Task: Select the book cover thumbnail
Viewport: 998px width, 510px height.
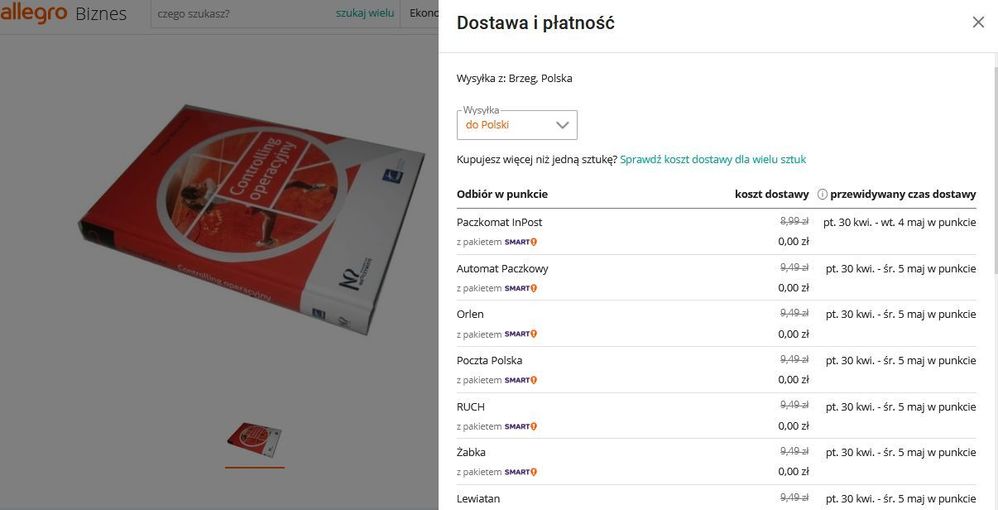Action: tap(254, 440)
